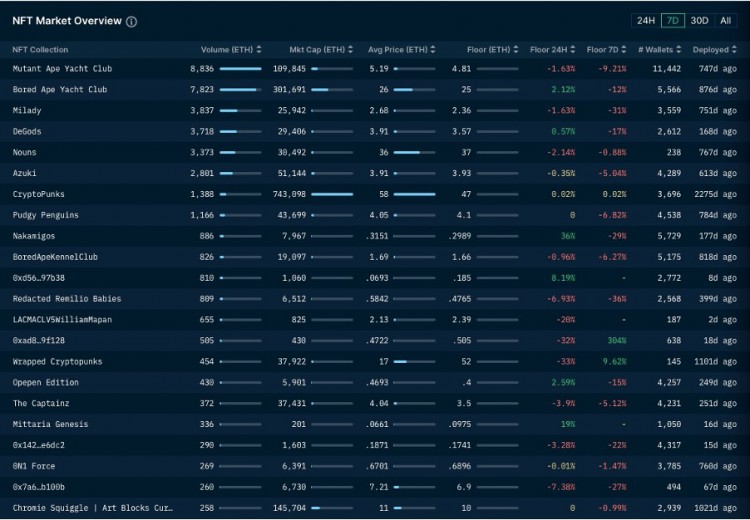The height and width of the screenshot is (520, 750).
Task: Click the Floor 7D sort arrows
Action: tap(627, 49)
